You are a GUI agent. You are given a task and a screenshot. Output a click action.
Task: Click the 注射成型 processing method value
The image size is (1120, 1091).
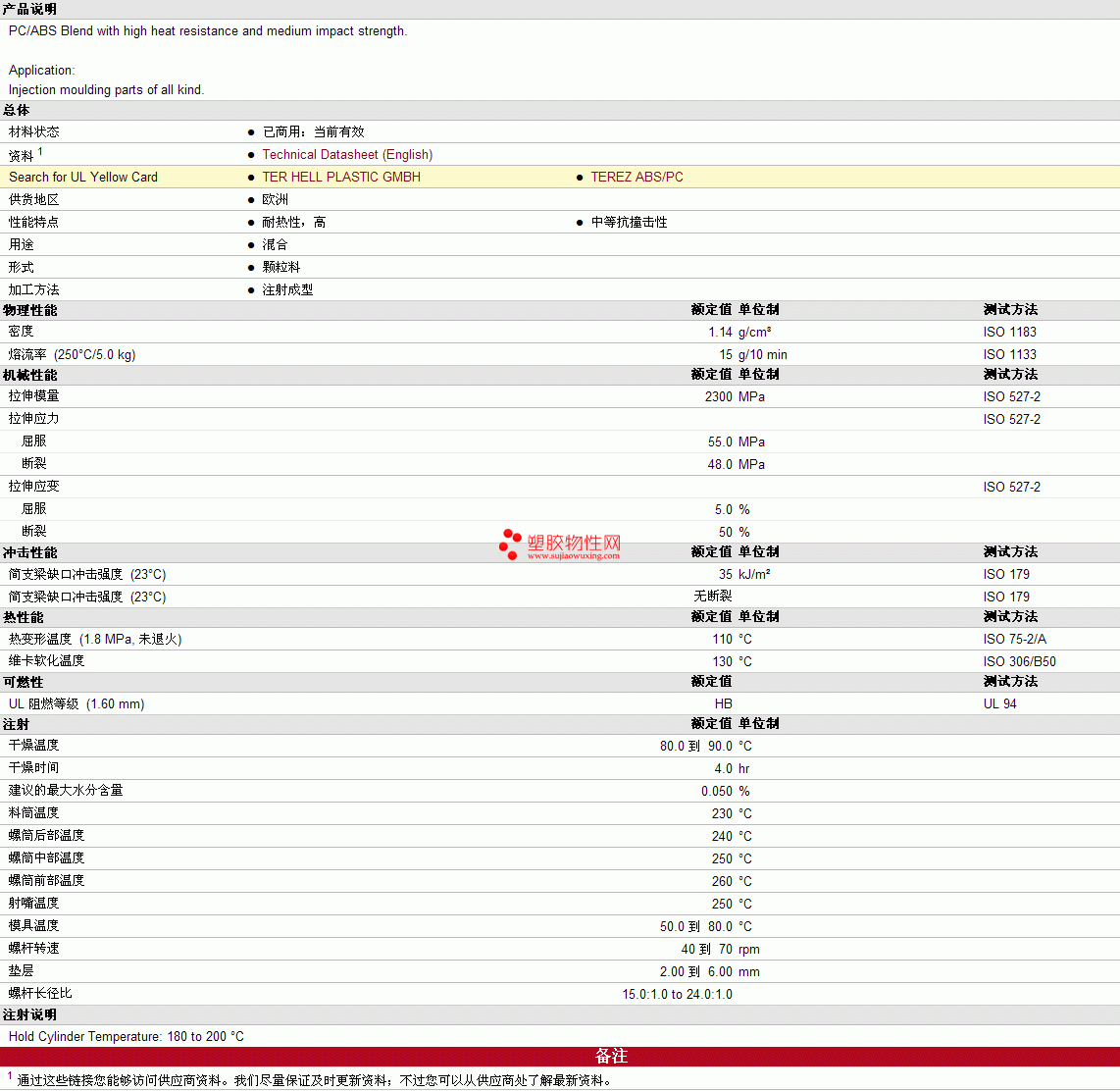point(288,290)
